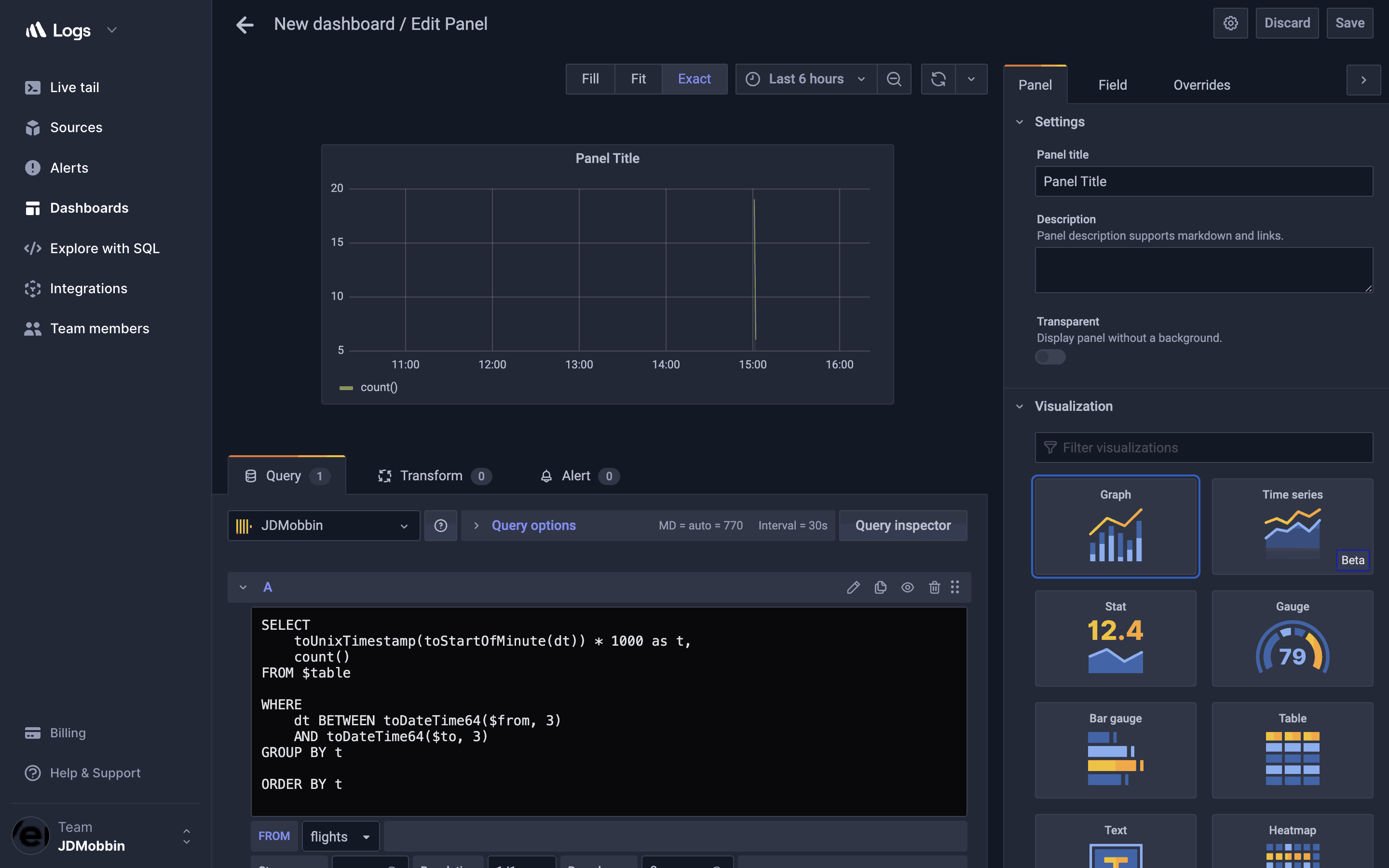Select the Exact view mode
1389x868 pixels.
pos(694,79)
